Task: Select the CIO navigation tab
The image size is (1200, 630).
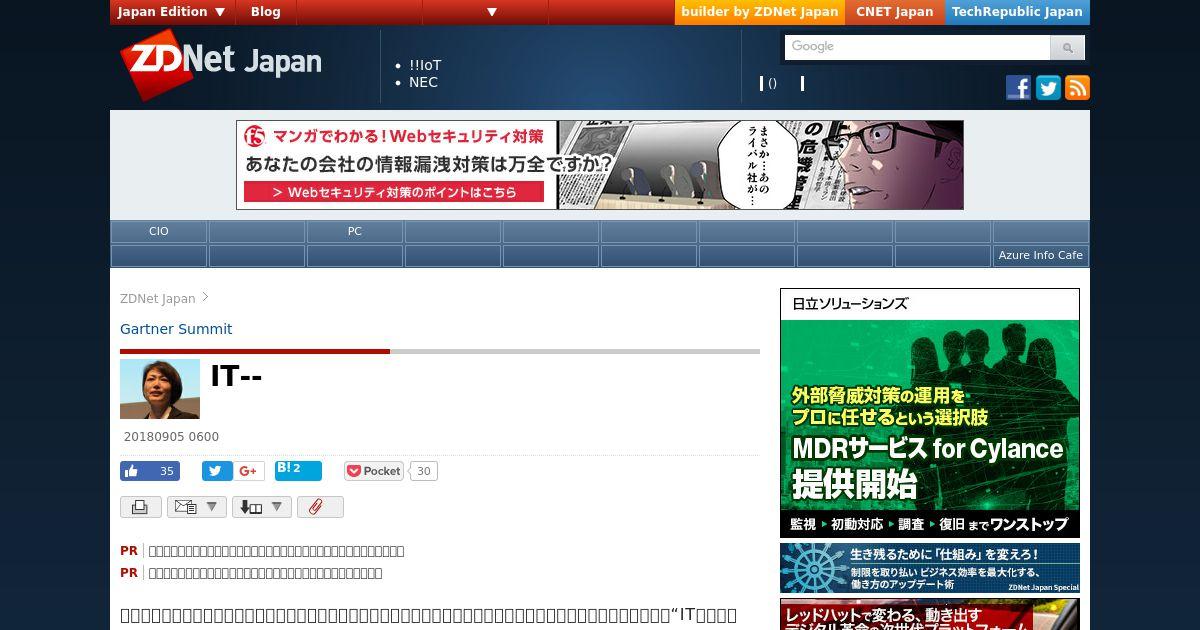Action: (159, 231)
